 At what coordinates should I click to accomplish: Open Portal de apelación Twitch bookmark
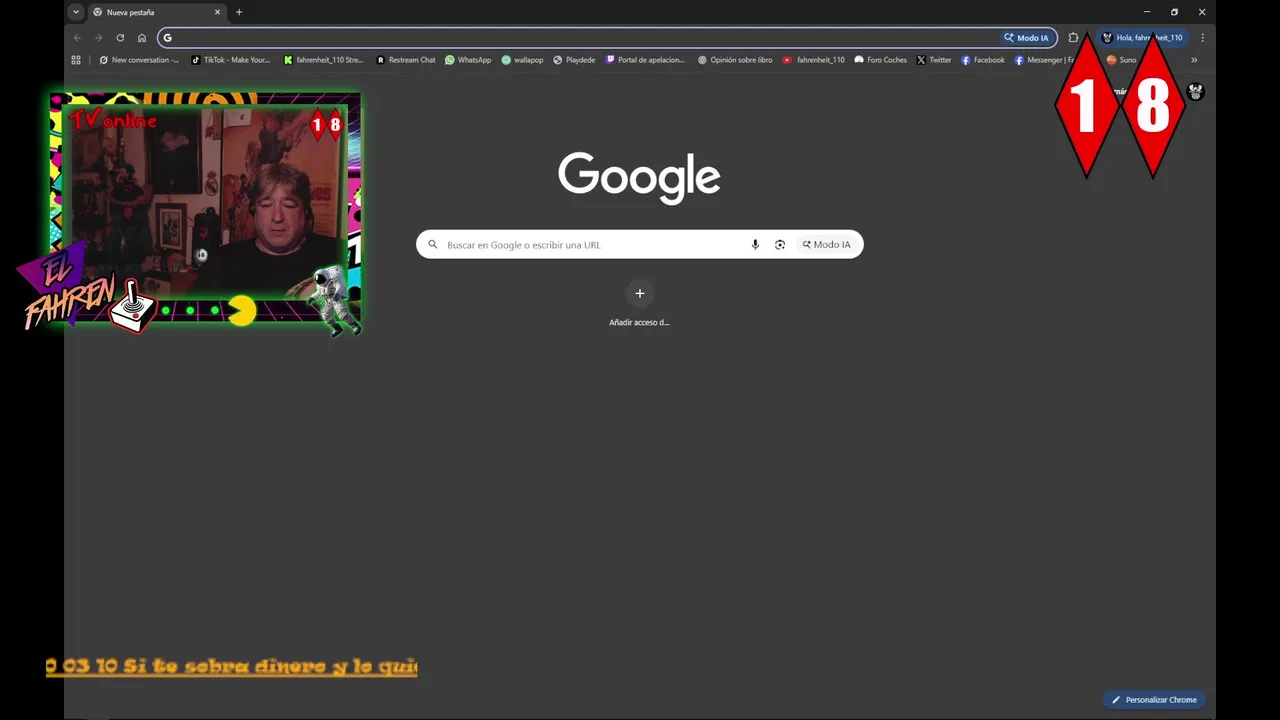(646, 60)
